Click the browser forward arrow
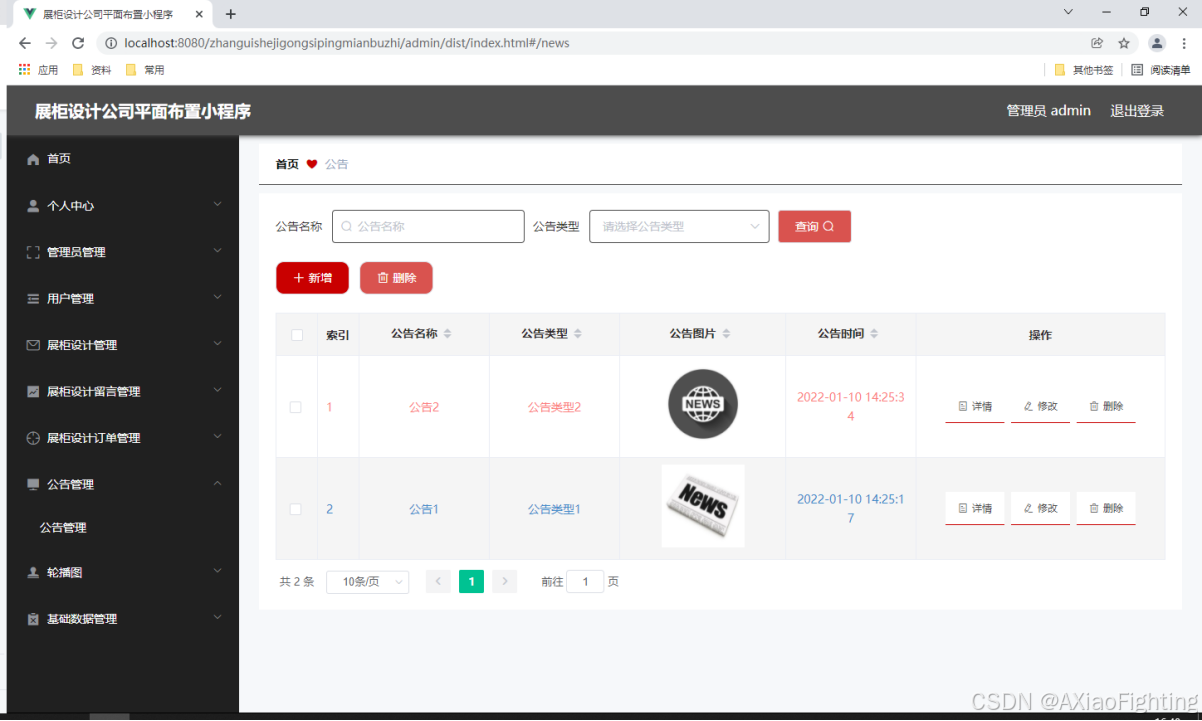 pos(52,43)
